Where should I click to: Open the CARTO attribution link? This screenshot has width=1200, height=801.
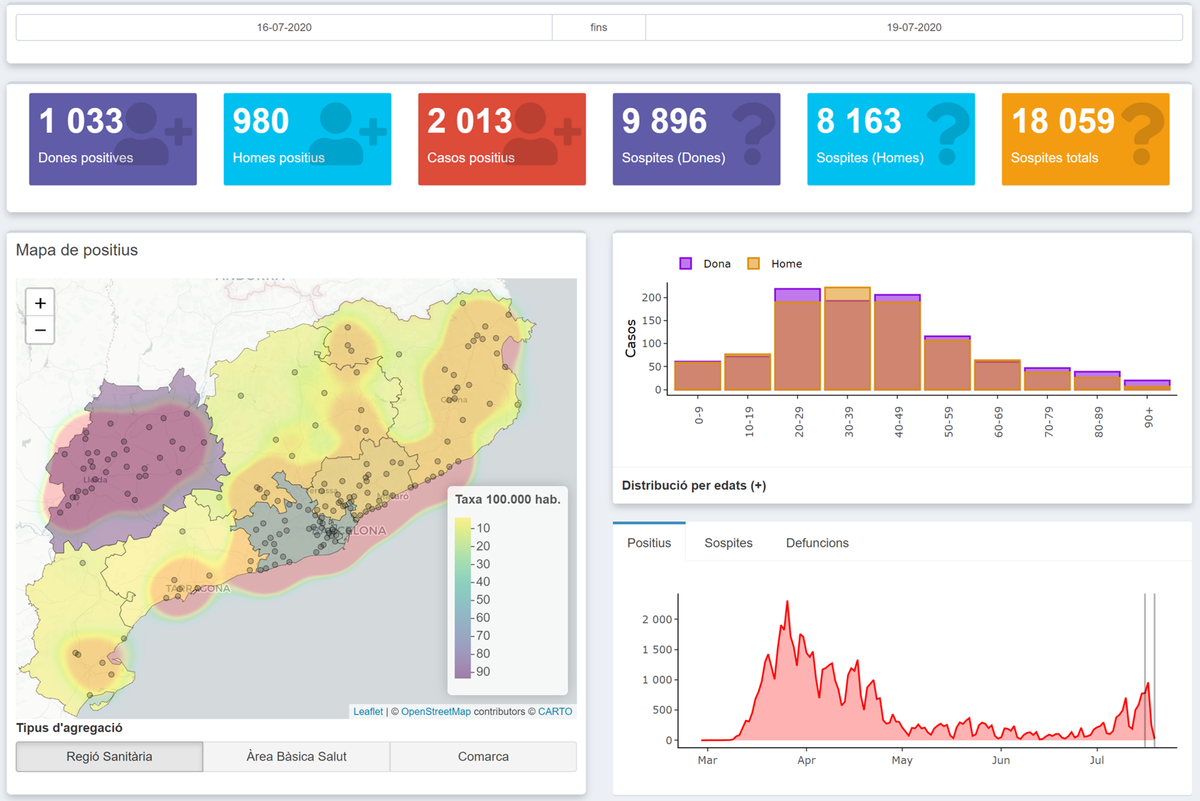click(x=555, y=712)
